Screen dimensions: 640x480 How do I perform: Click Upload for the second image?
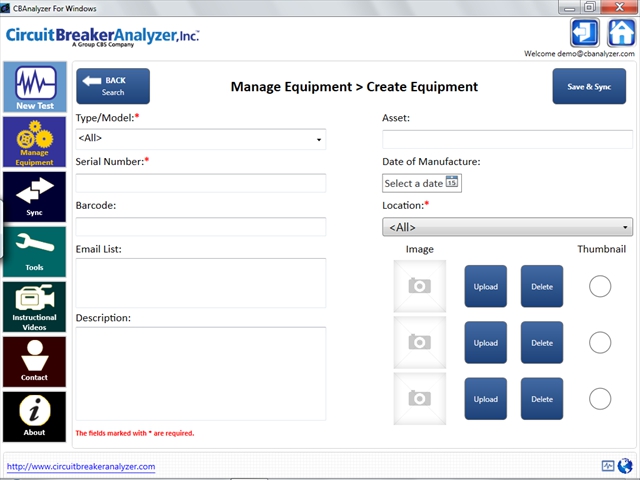coord(486,342)
